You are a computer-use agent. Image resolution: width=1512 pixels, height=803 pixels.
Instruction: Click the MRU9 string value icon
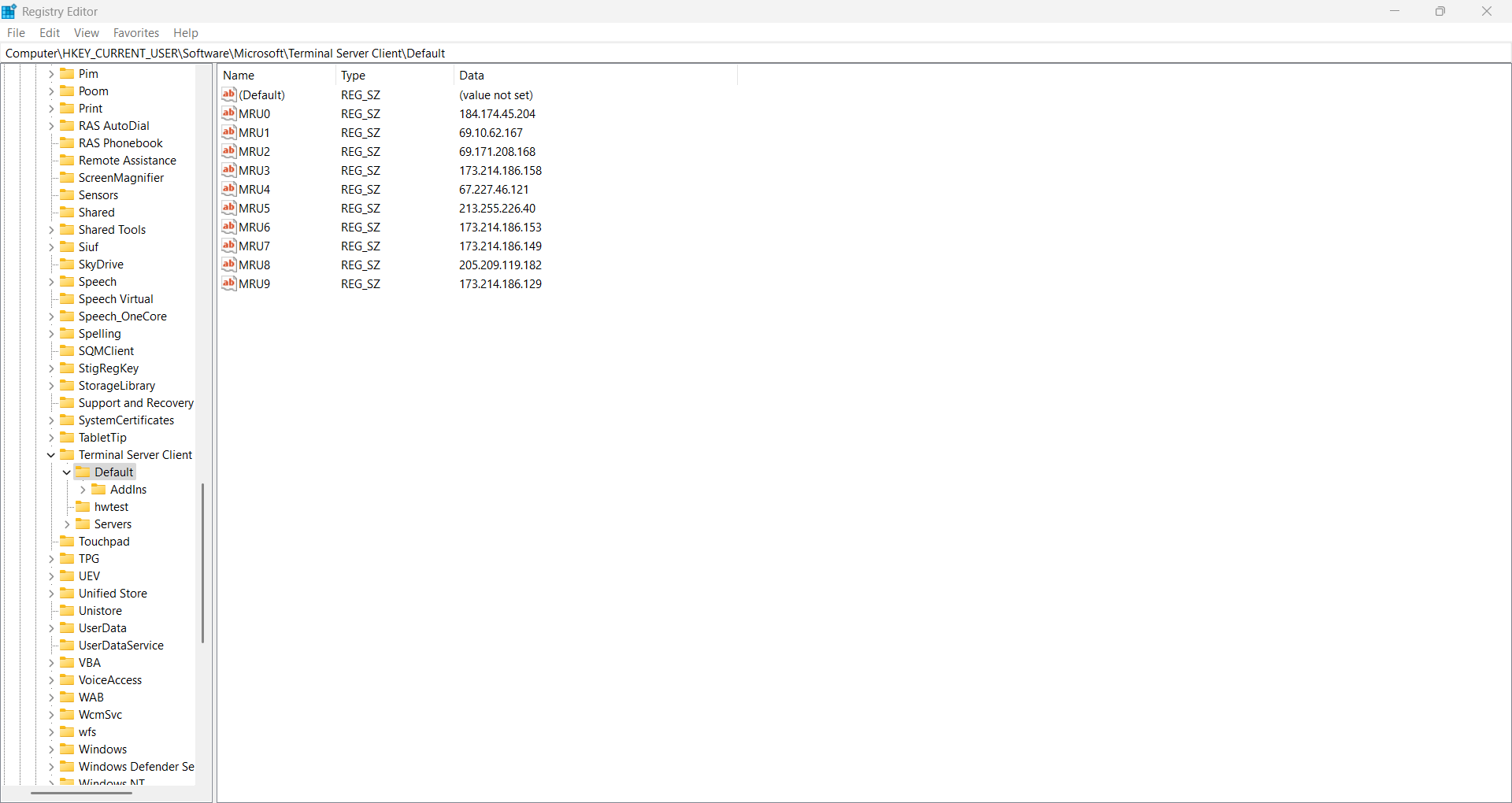(229, 283)
